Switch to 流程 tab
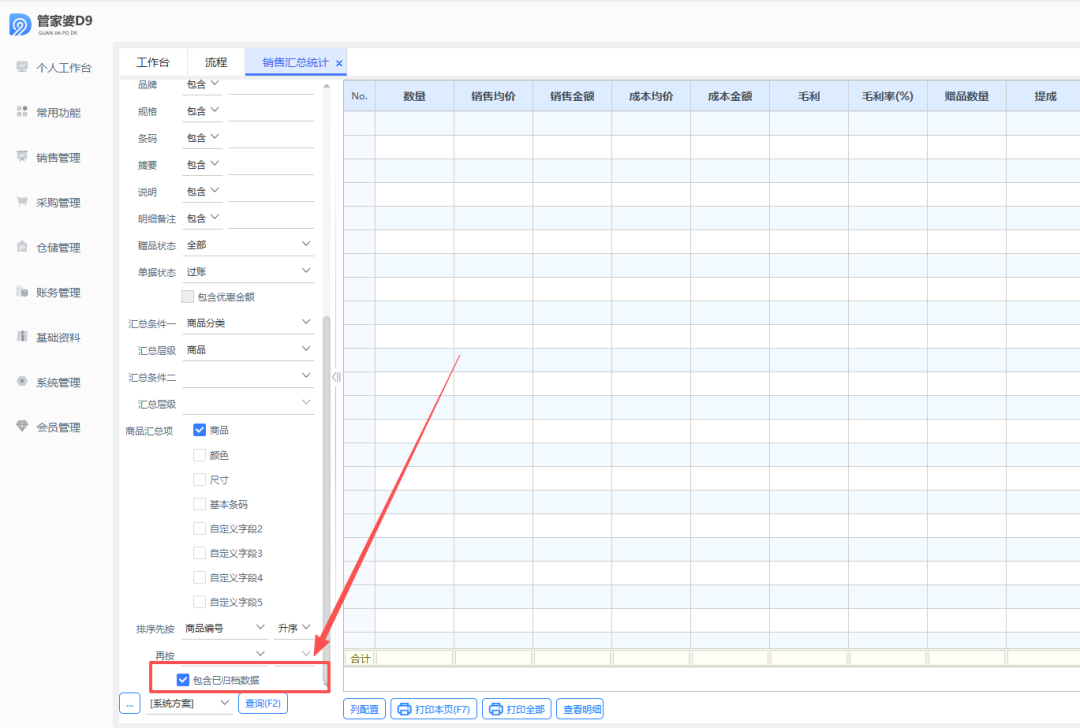This screenshot has height=728, width=1080. tap(216, 62)
